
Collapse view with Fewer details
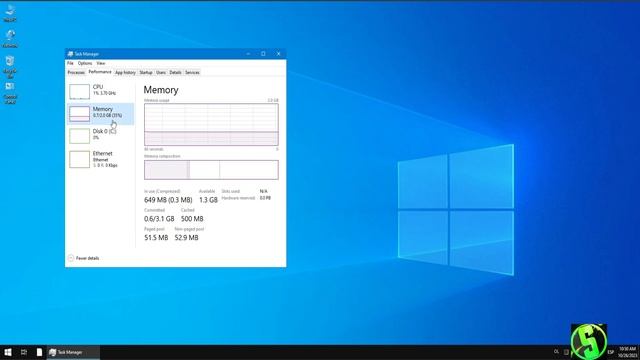coord(84,258)
